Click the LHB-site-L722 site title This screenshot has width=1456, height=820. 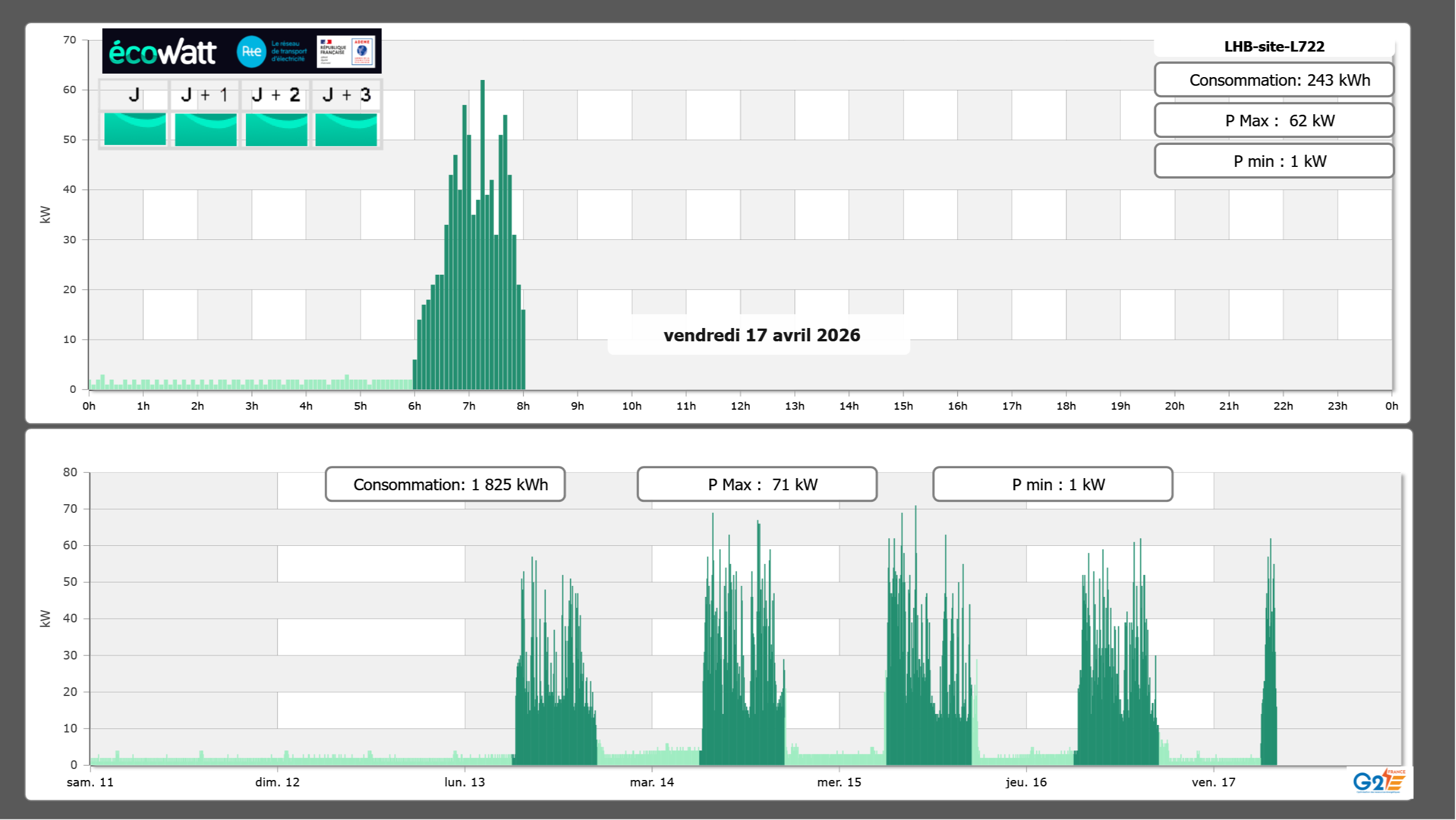(1274, 46)
